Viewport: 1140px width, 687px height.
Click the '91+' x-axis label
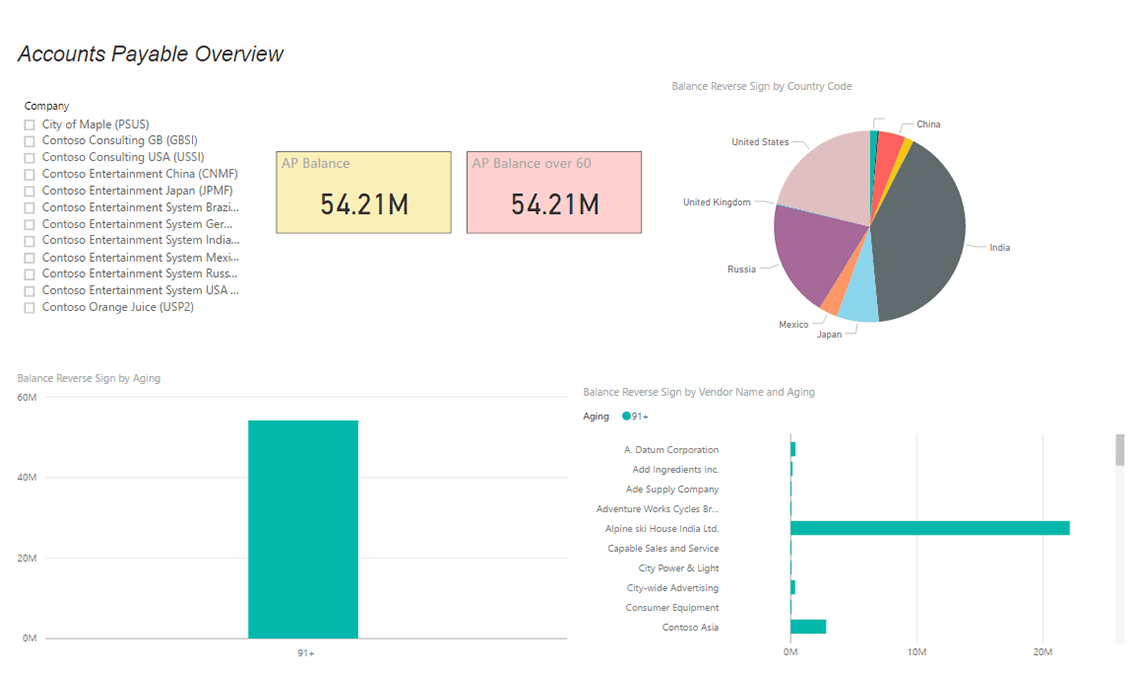[305, 654]
